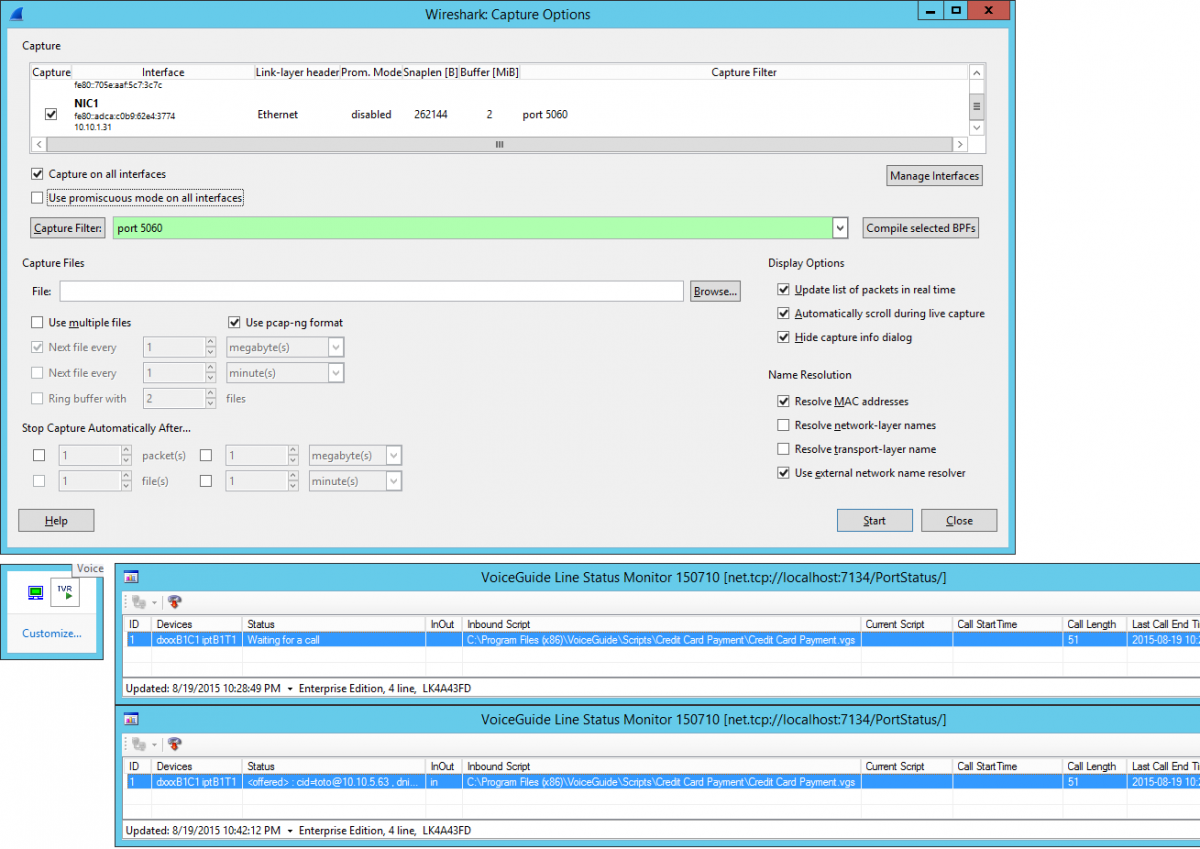Click the grayed devices icon in upper monitor toolbar
1200x849 pixels.
(139, 602)
